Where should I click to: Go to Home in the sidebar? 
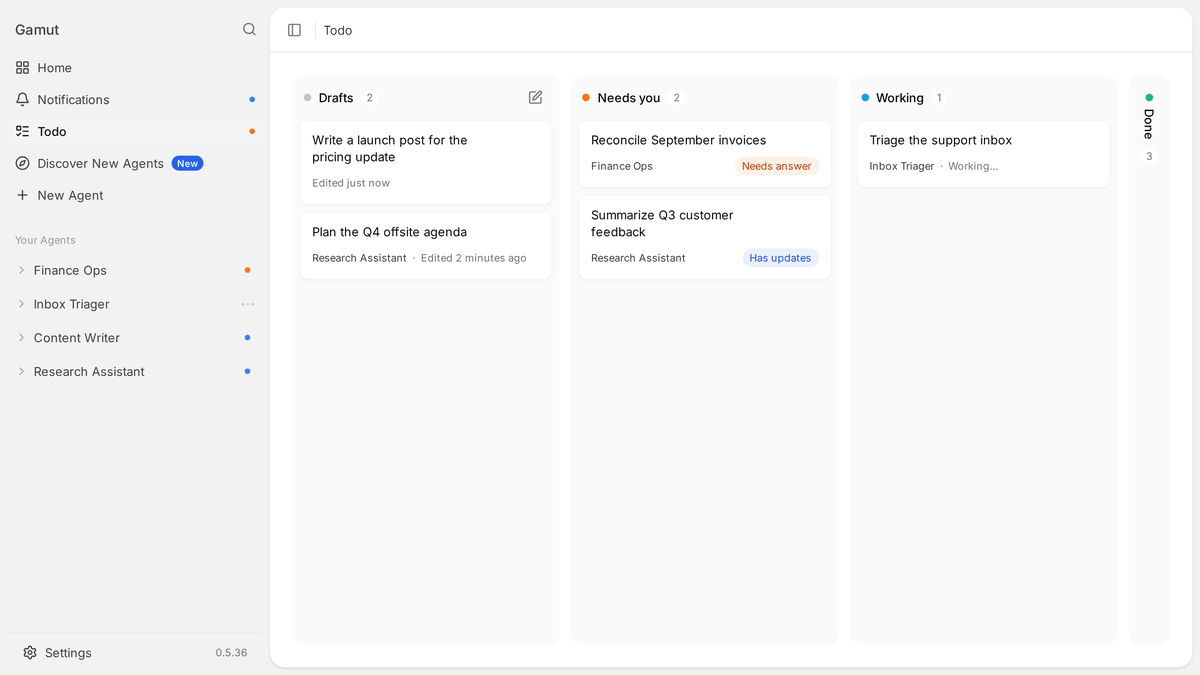point(135,68)
